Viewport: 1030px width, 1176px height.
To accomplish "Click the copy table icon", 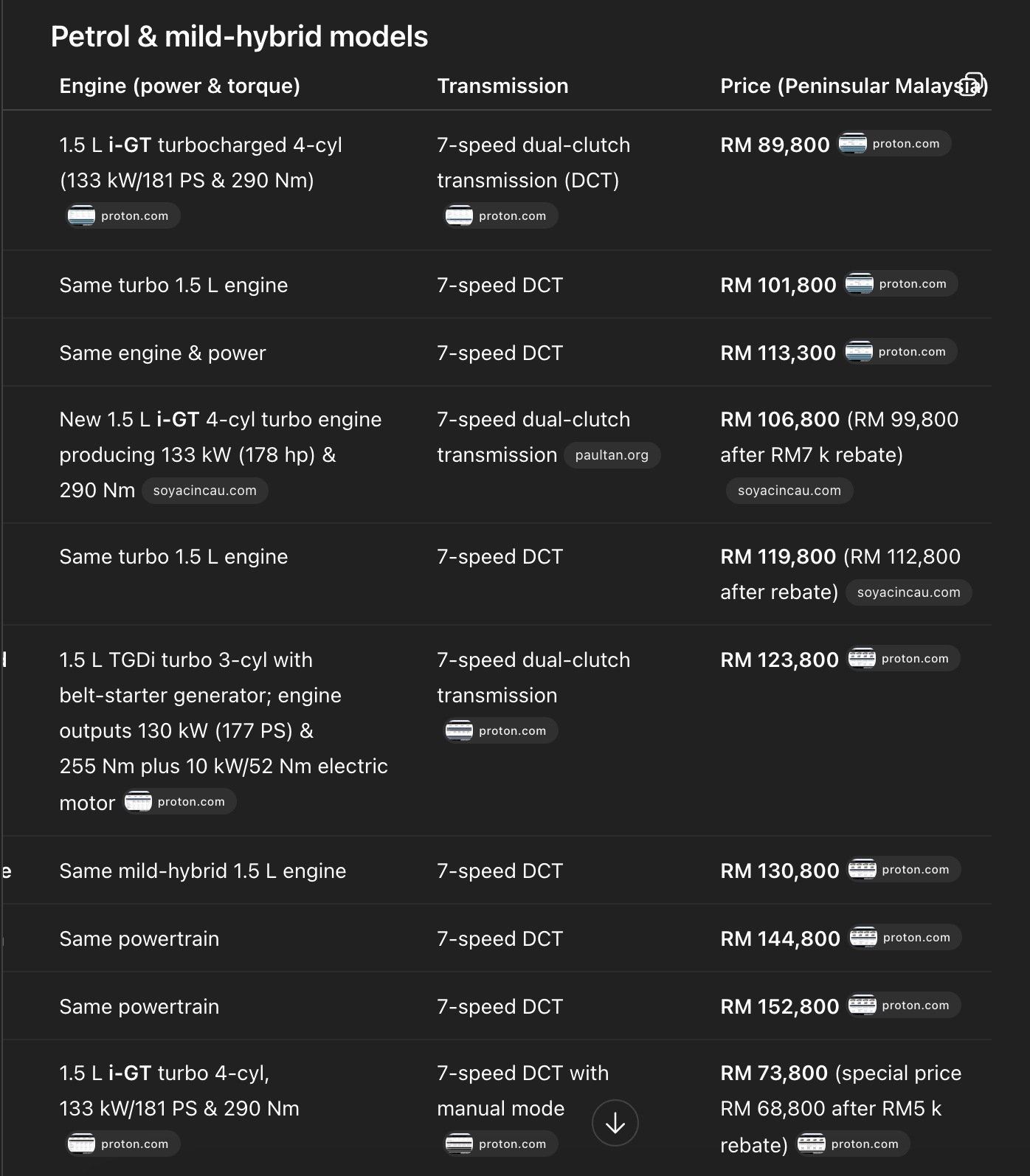I will (x=972, y=84).
